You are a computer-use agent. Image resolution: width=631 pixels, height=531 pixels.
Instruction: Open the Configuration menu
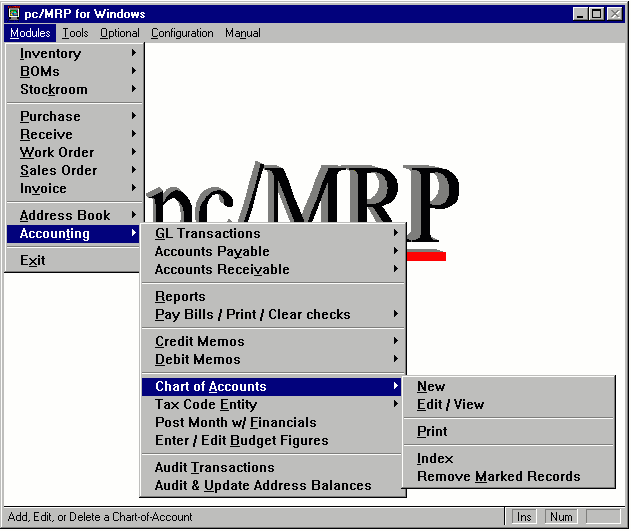(x=182, y=33)
